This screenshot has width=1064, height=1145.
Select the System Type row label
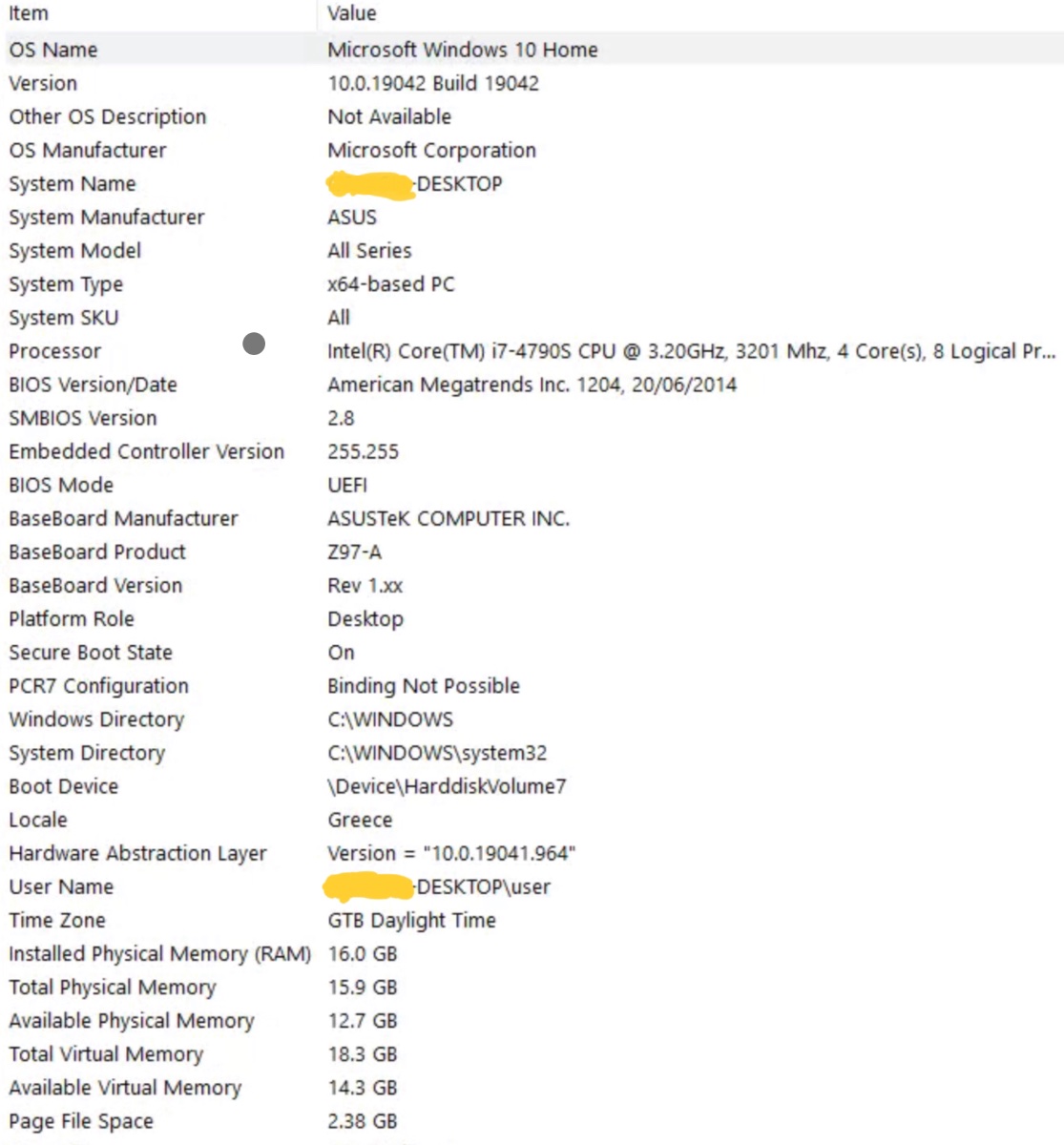66,284
